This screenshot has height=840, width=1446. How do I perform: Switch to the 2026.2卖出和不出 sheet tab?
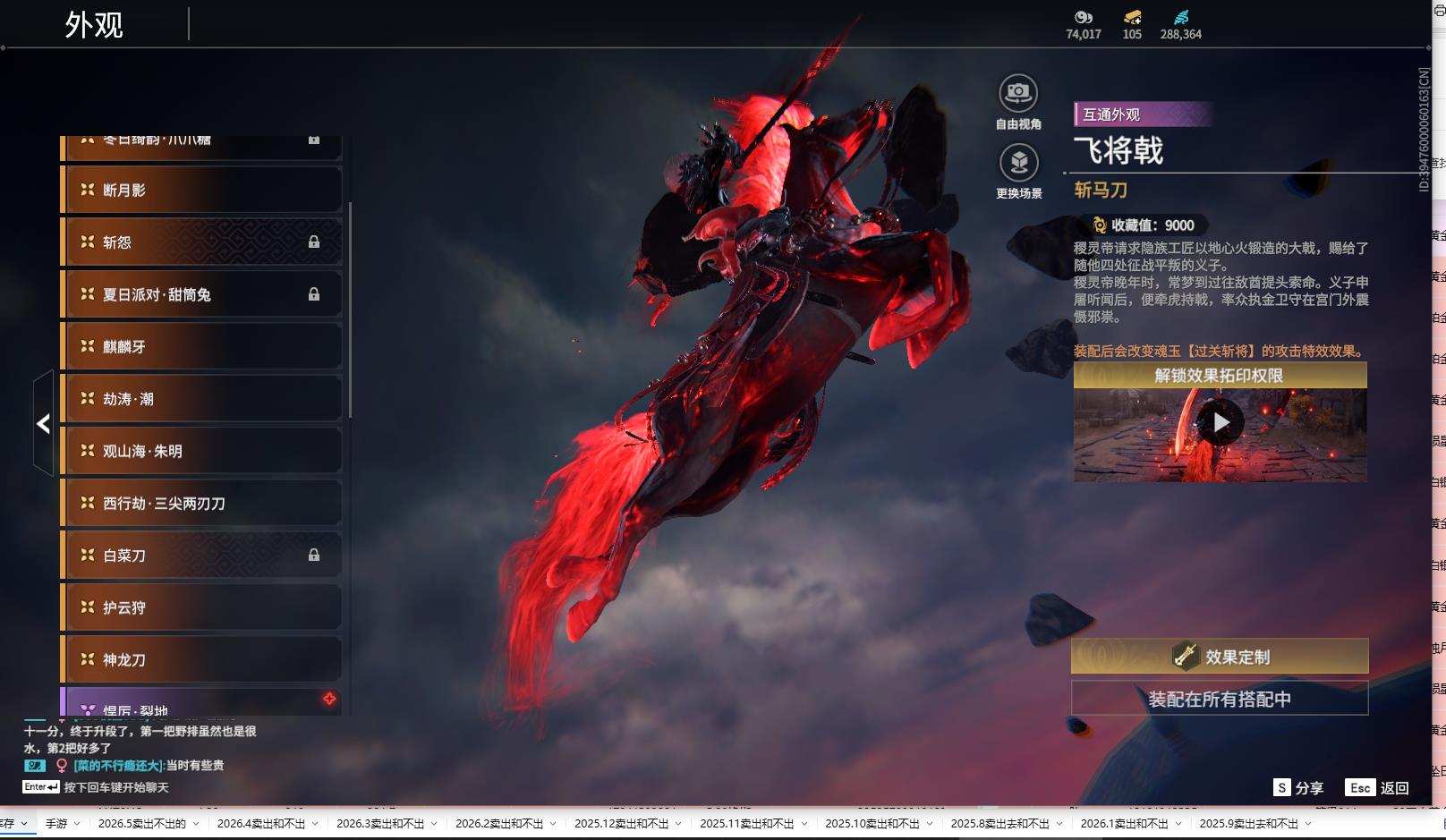point(499,824)
